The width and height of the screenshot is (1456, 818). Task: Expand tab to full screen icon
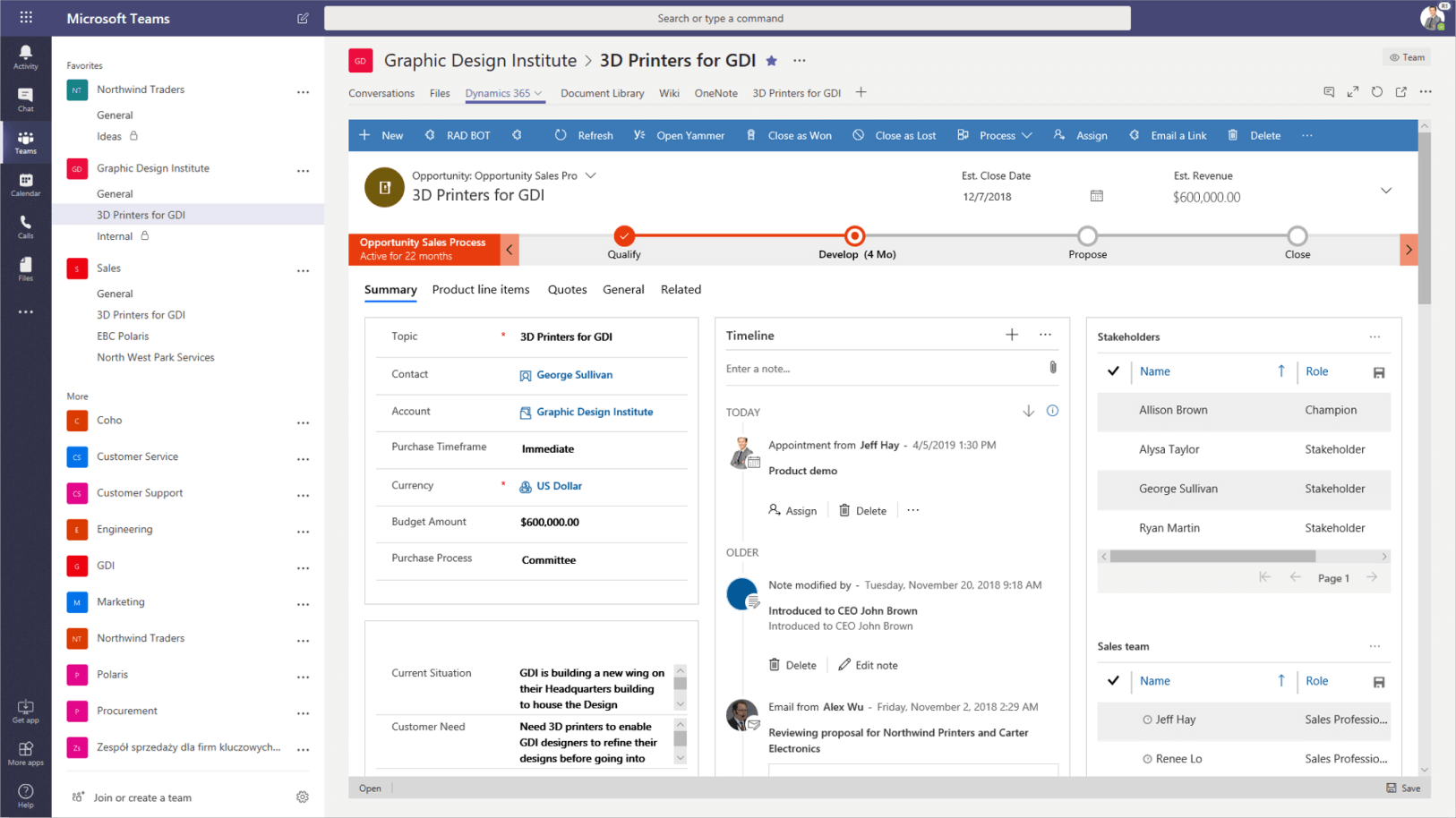click(x=1353, y=91)
